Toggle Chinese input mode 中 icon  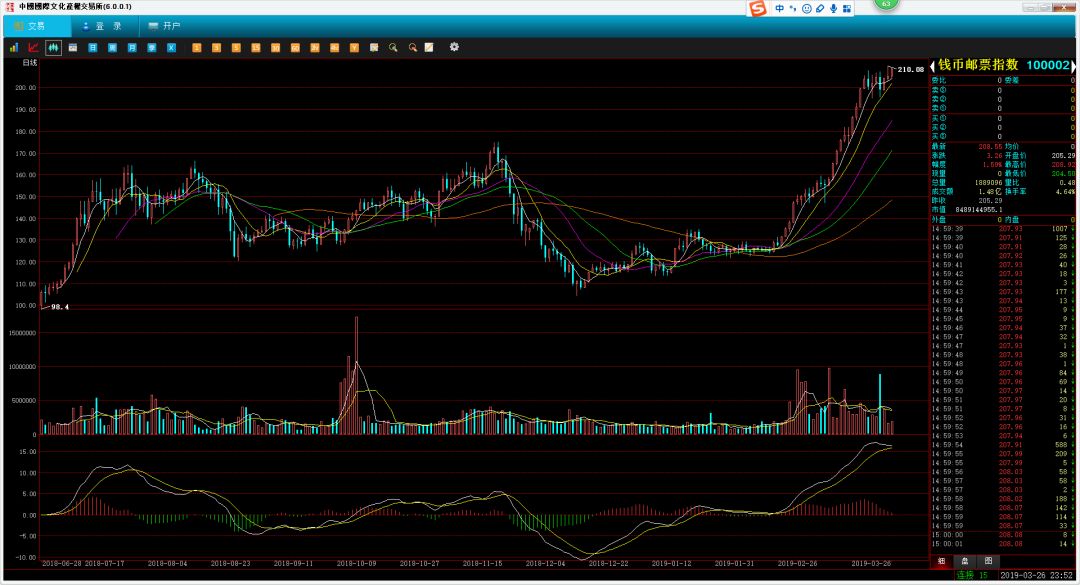[x=780, y=8]
